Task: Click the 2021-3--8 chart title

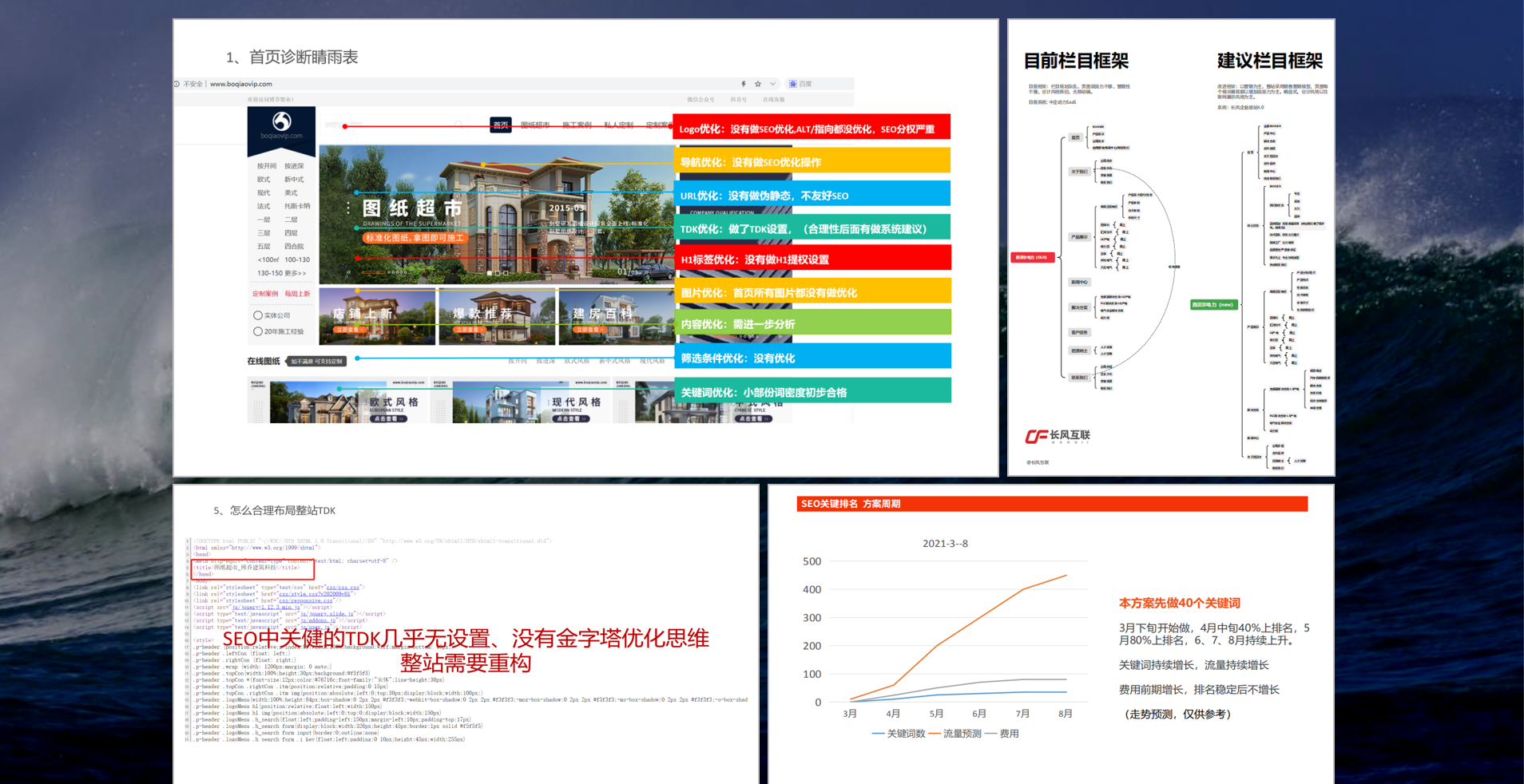Action: click(x=945, y=544)
